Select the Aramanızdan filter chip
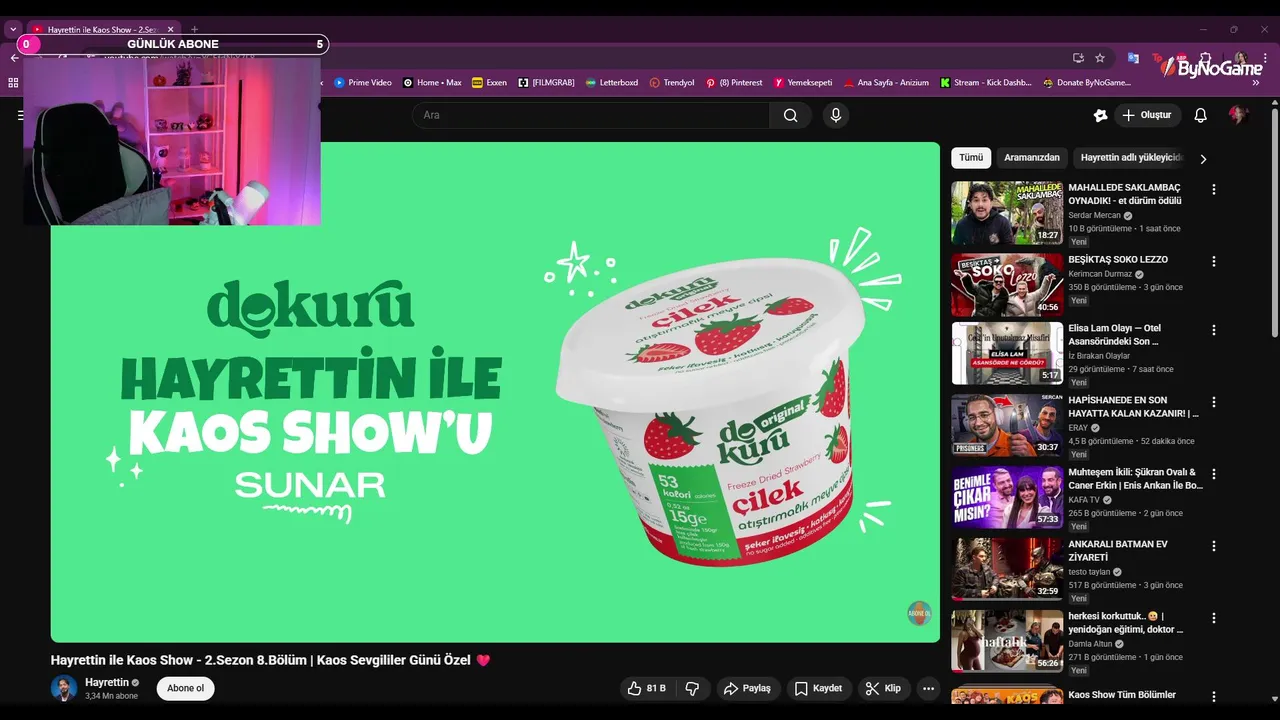Image resolution: width=1280 pixels, height=720 pixels. (x=1032, y=158)
